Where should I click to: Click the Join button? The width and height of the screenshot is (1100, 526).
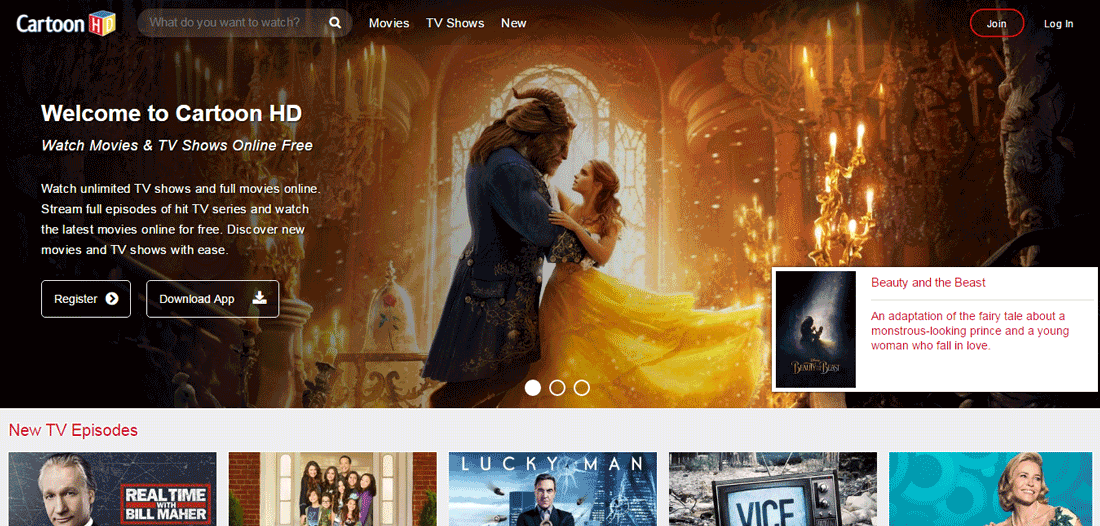point(996,23)
